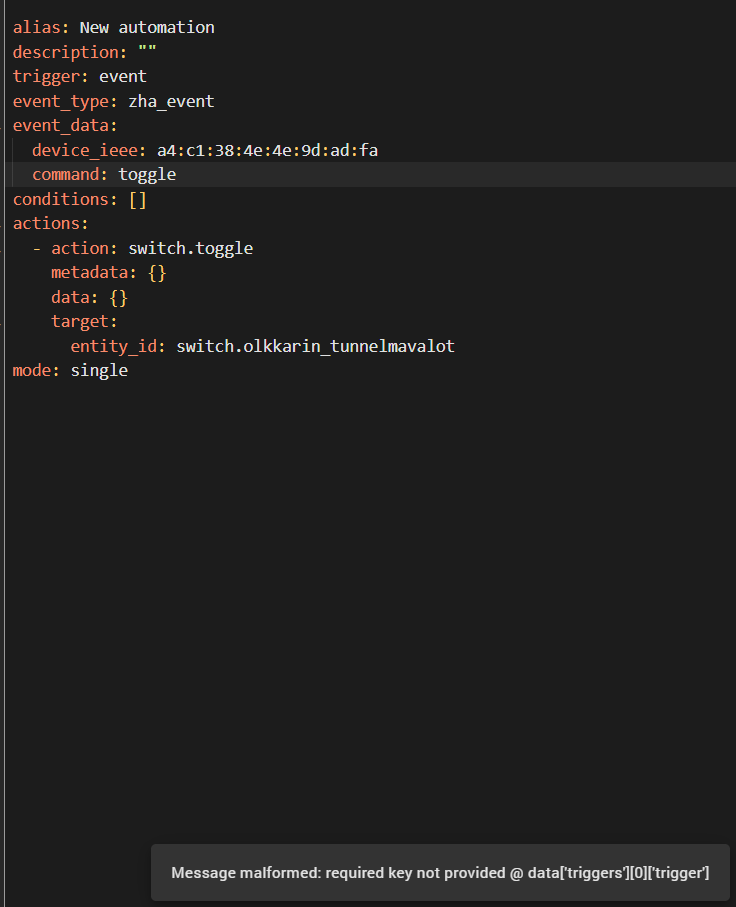
Task: Click the switch.toggle action value
Action: pos(190,248)
